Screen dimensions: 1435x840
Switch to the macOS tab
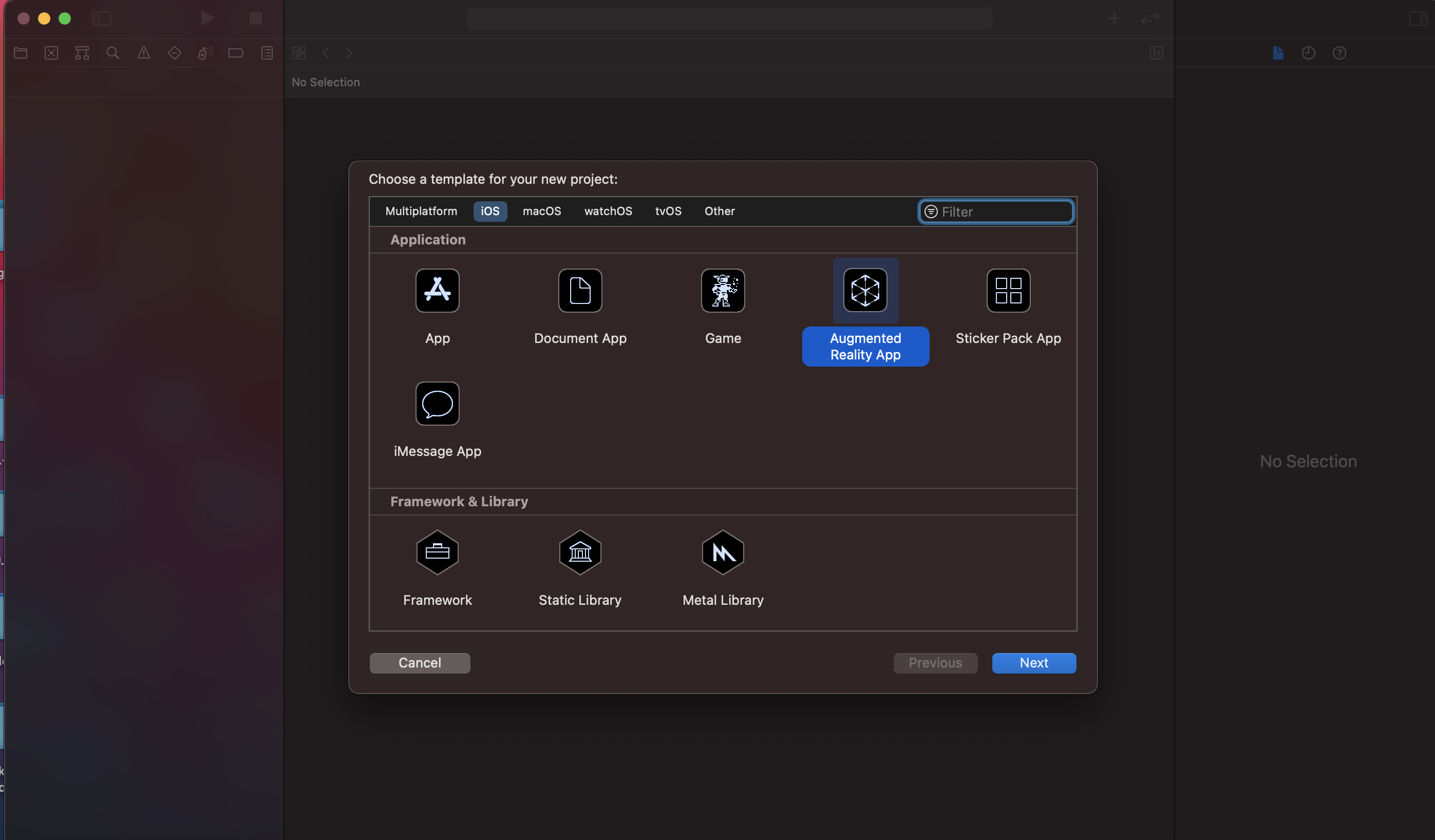(541, 211)
